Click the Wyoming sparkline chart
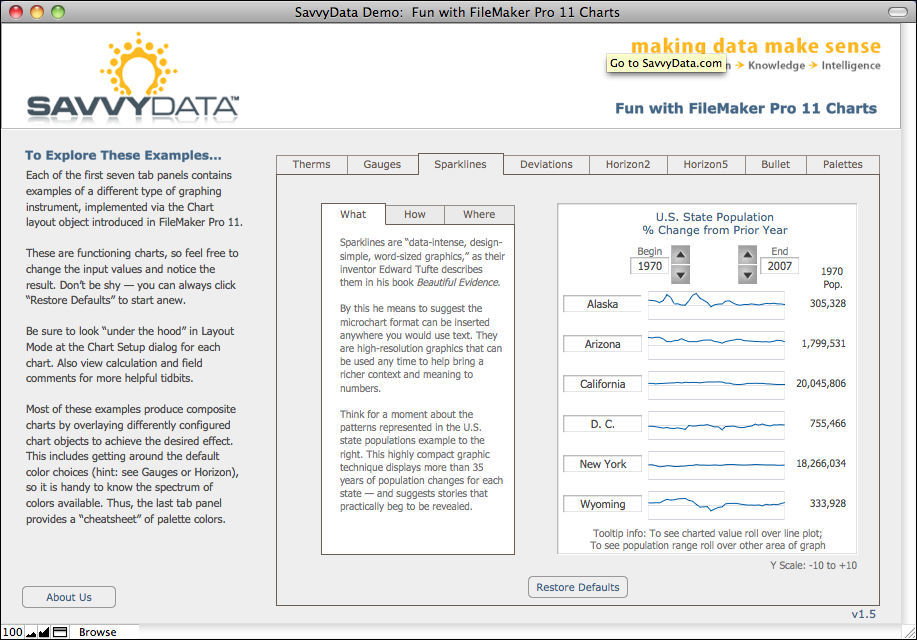Viewport: 917px width, 640px height. point(716,504)
